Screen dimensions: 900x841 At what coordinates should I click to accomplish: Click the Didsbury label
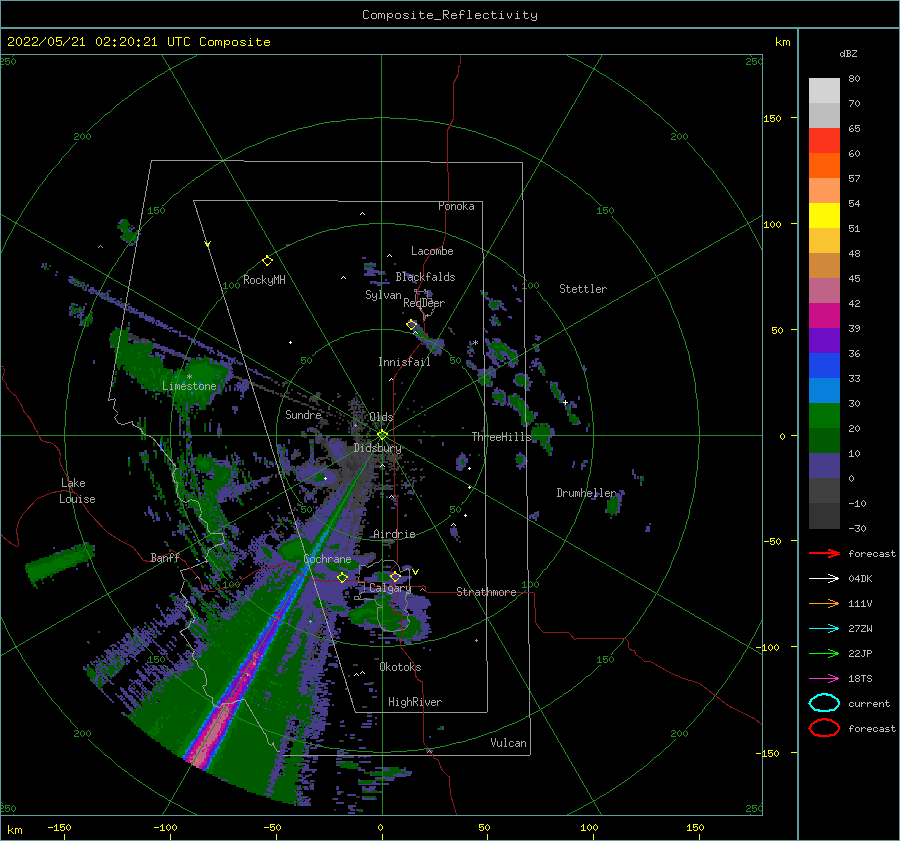(378, 448)
